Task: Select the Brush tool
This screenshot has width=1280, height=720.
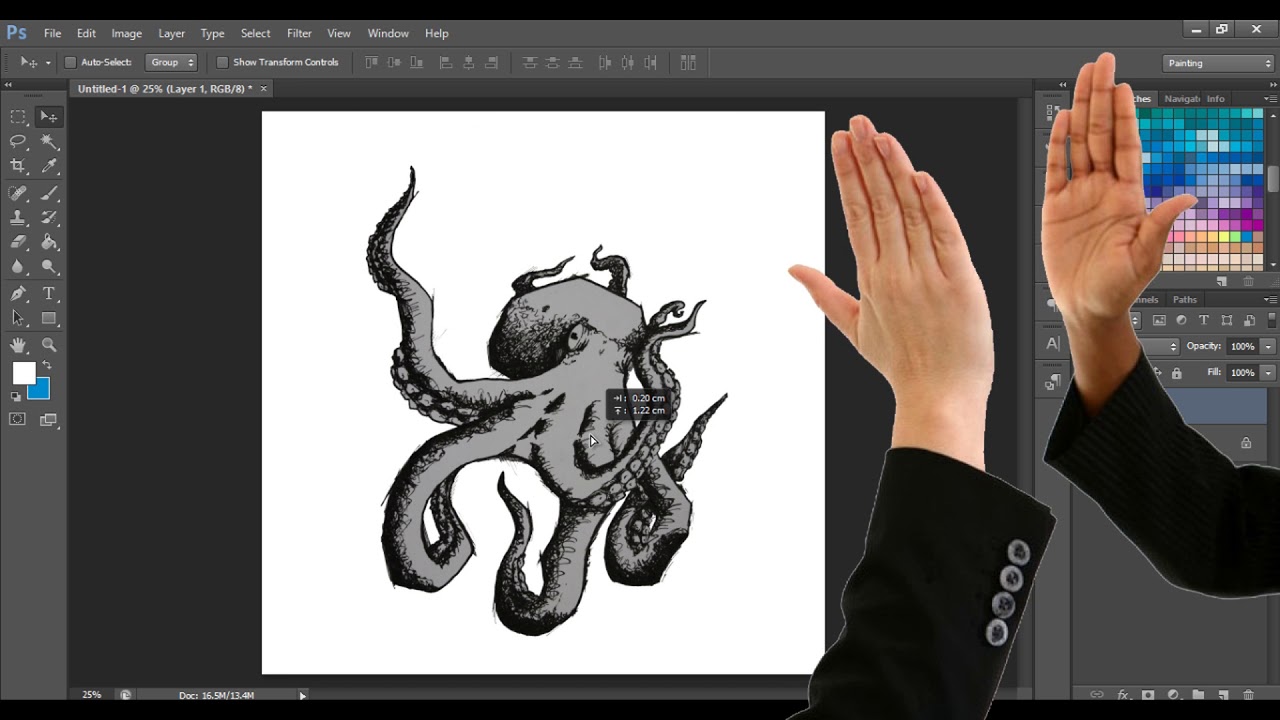Action: click(49, 193)
